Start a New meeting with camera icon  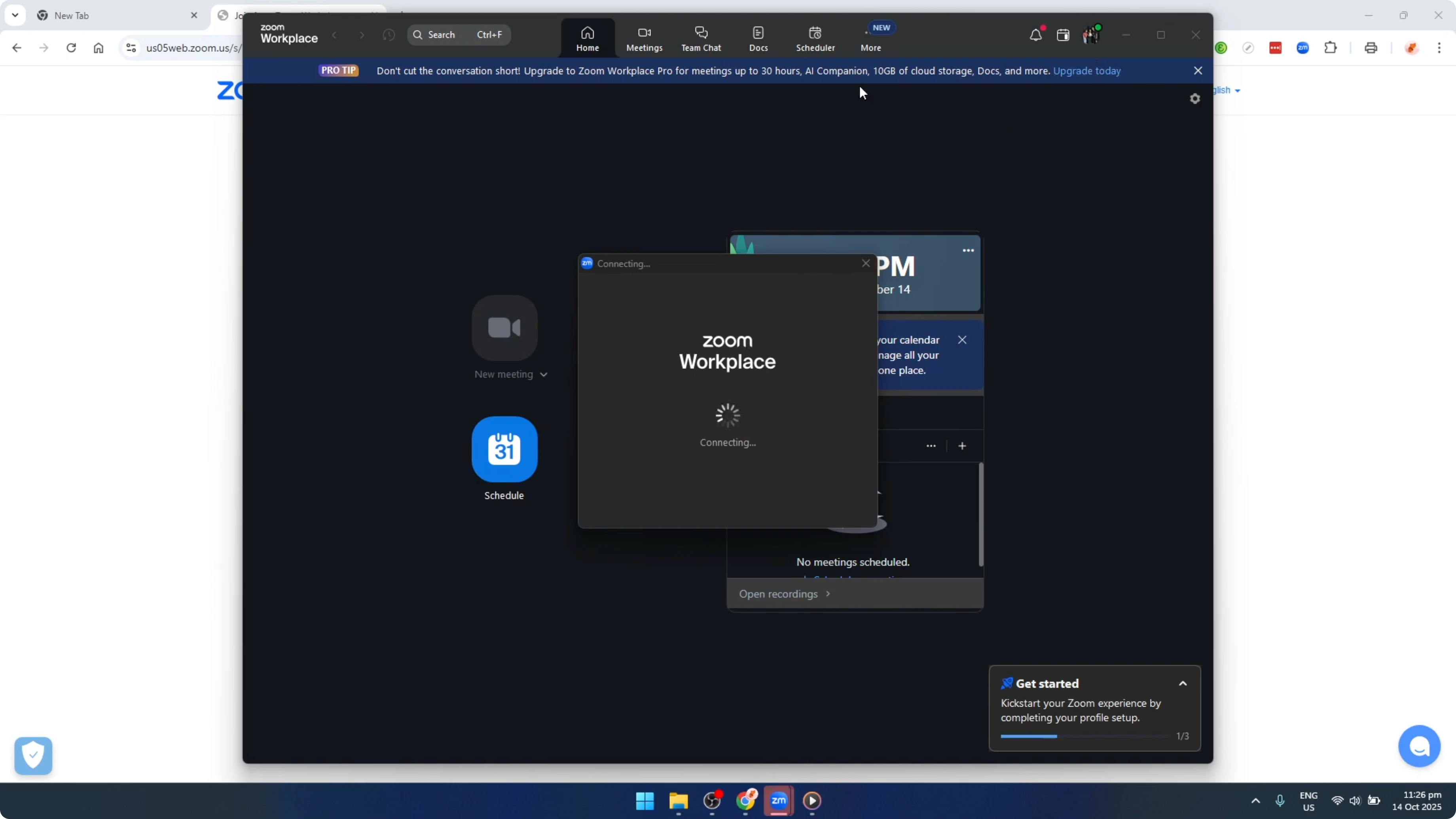(x=504, y=328)
